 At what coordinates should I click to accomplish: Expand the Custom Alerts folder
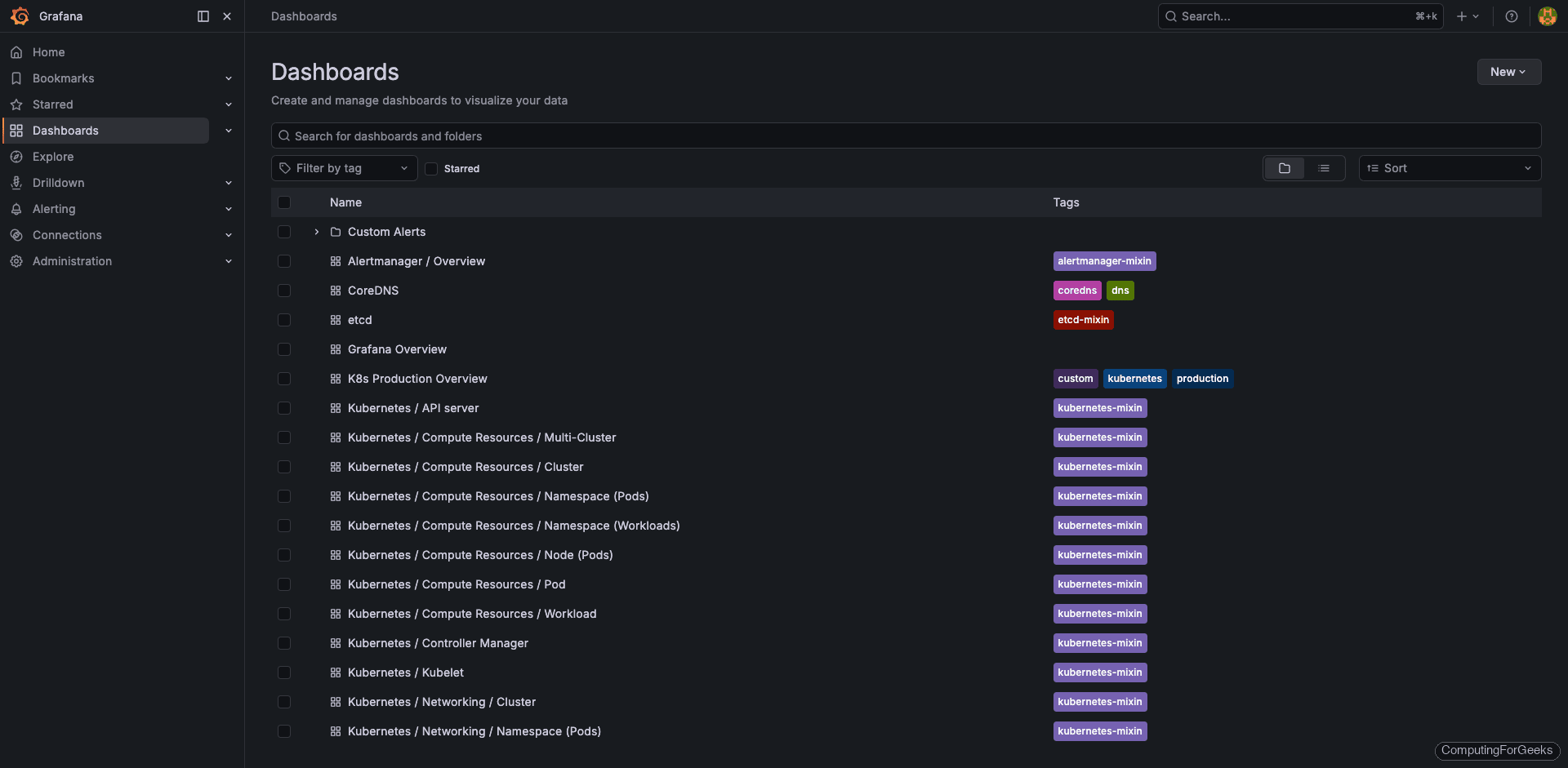[316, 232]
